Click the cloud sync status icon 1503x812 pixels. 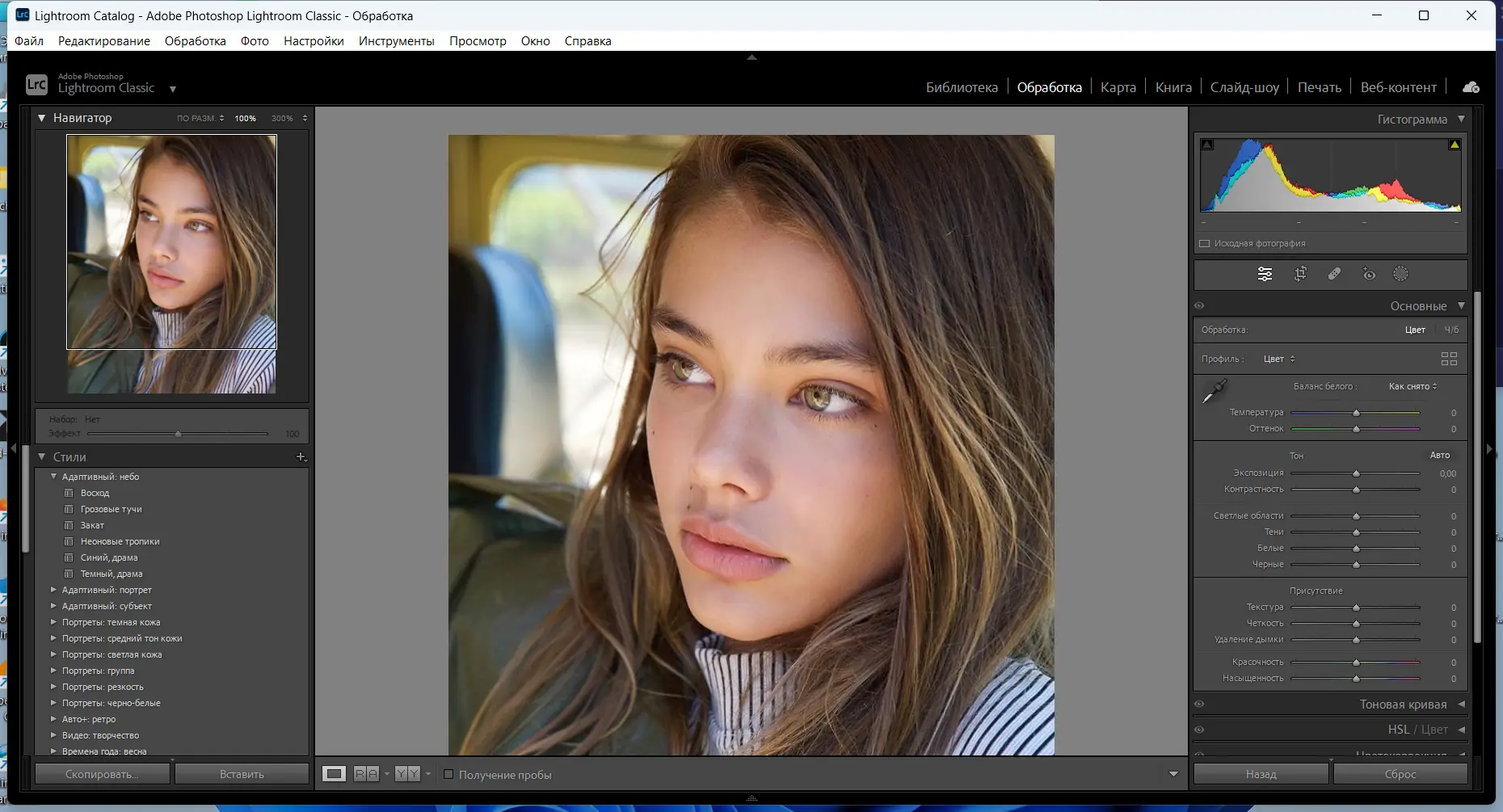coord(1471,87)
